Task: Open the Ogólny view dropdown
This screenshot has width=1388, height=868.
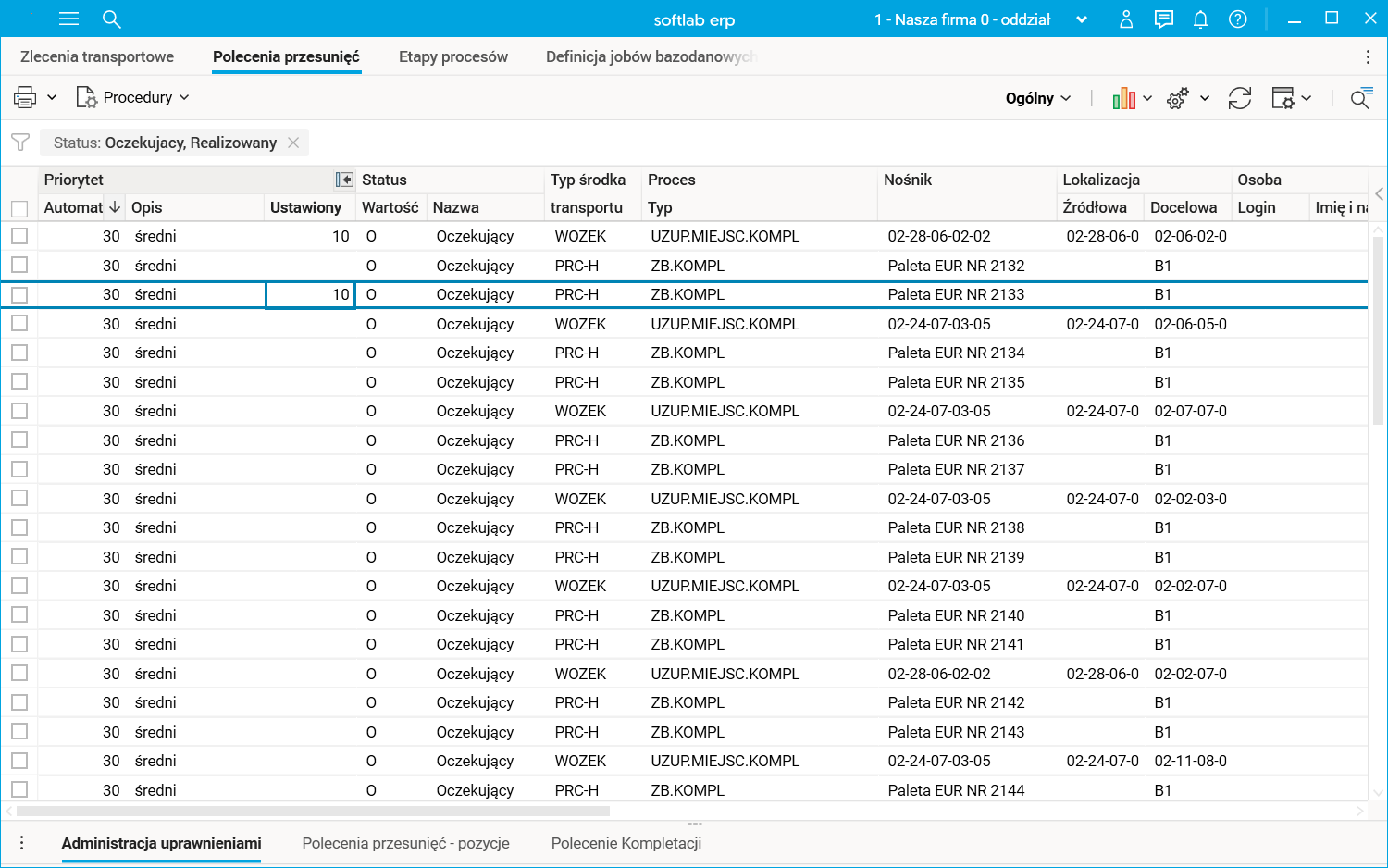Action: [x=1037, y=98]
